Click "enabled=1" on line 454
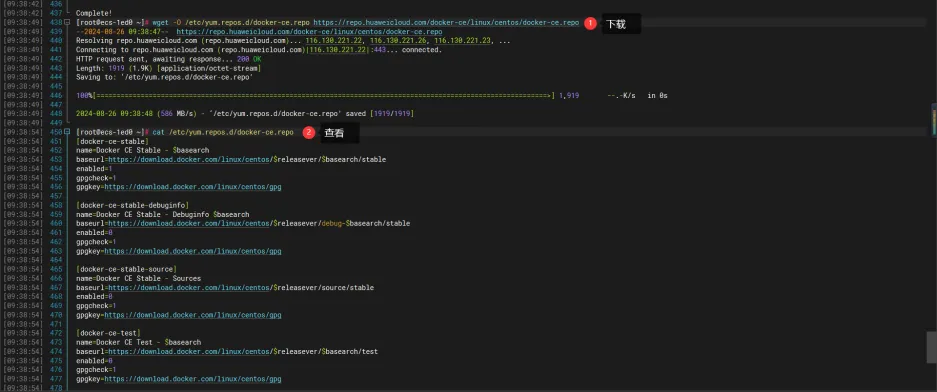 pos(94,169)
